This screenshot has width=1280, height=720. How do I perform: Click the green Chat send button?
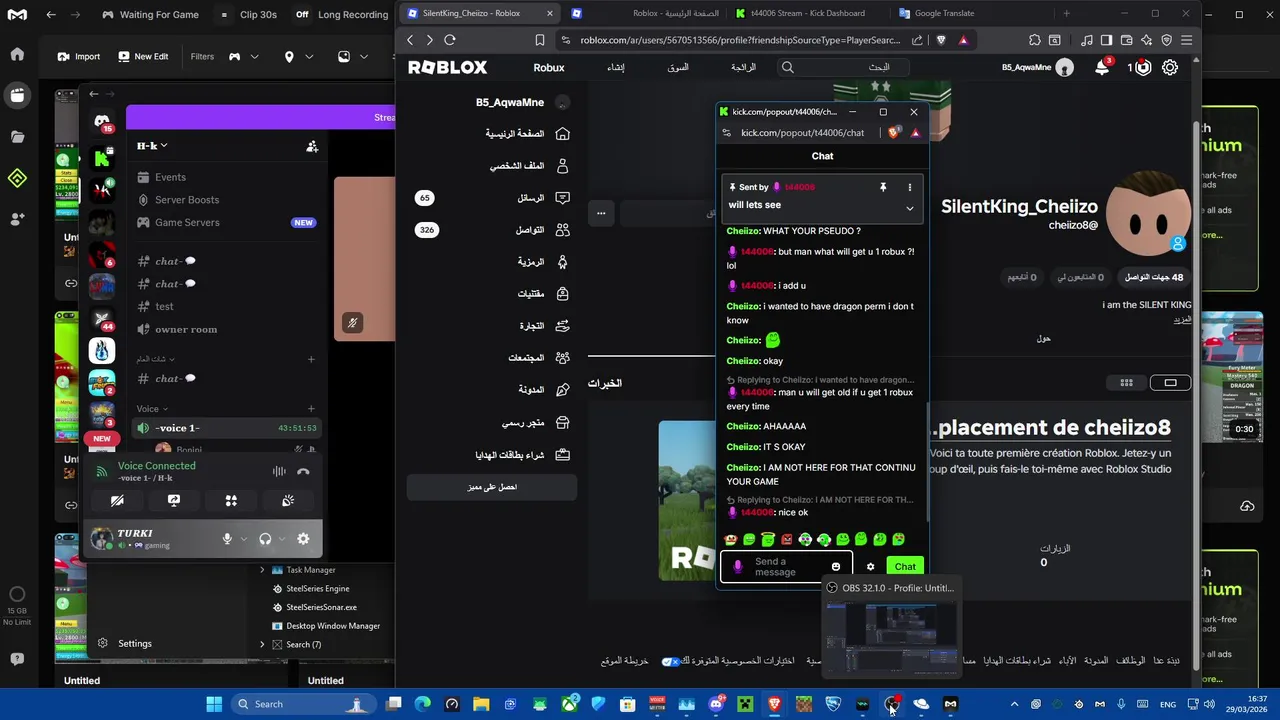[x=905, y=567]
